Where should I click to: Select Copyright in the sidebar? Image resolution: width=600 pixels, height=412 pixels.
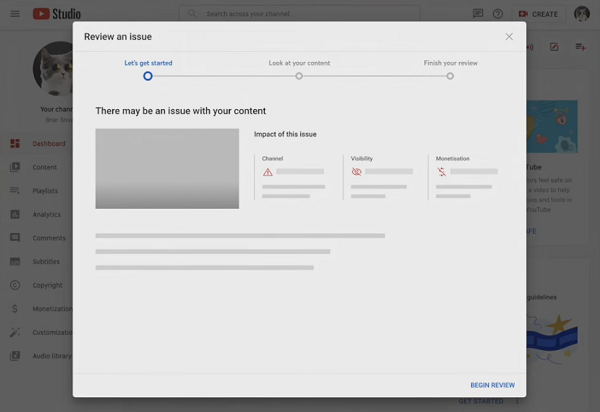pyautogui.click(x=47, y=285)
